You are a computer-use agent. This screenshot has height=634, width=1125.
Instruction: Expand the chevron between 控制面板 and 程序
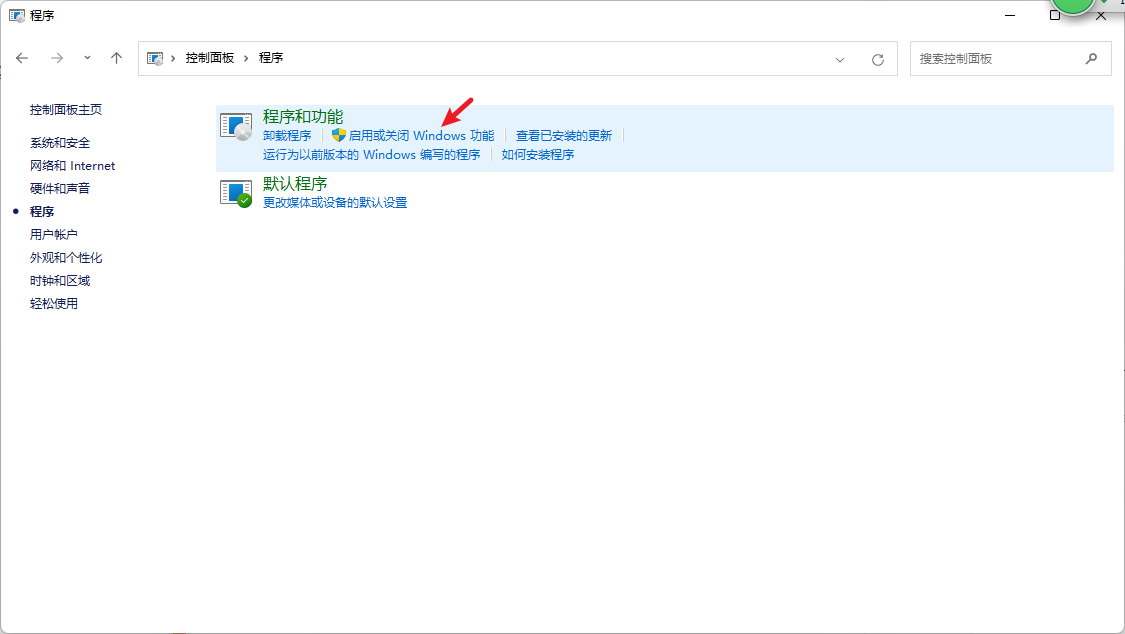point(246,58)
